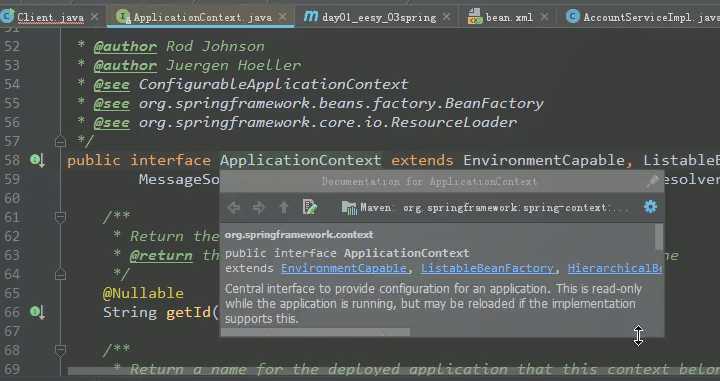Click the ApplicationContext.java tab file icon
720x381 pixels.
(x=122, y=17)
